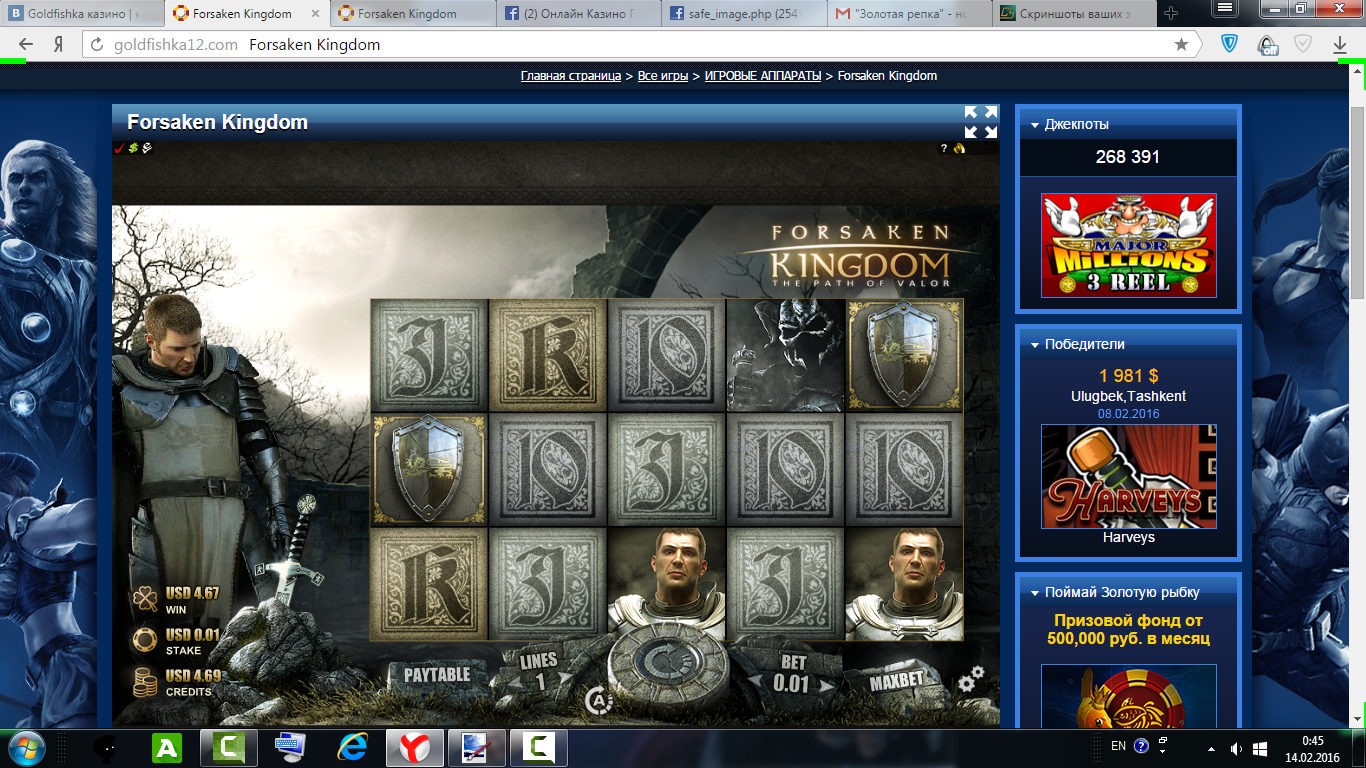Image resolution: width=1366 pixels, height=768 pixels.
Task: Open game help with the question mark icon
Action: point(943,148)
